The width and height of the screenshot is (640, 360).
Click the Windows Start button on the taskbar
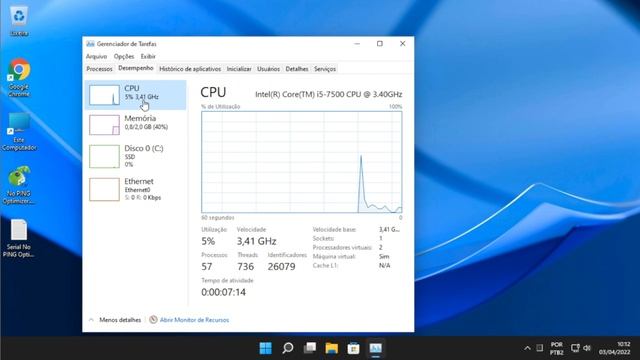266,348
